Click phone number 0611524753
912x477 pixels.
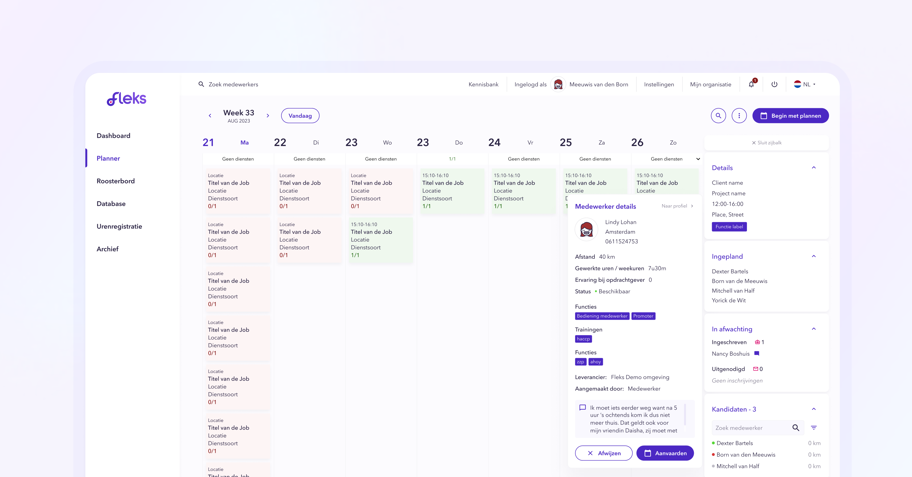[621, 241]
